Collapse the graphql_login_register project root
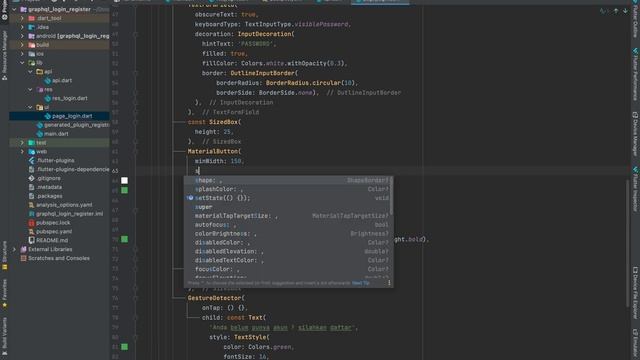 14,9
